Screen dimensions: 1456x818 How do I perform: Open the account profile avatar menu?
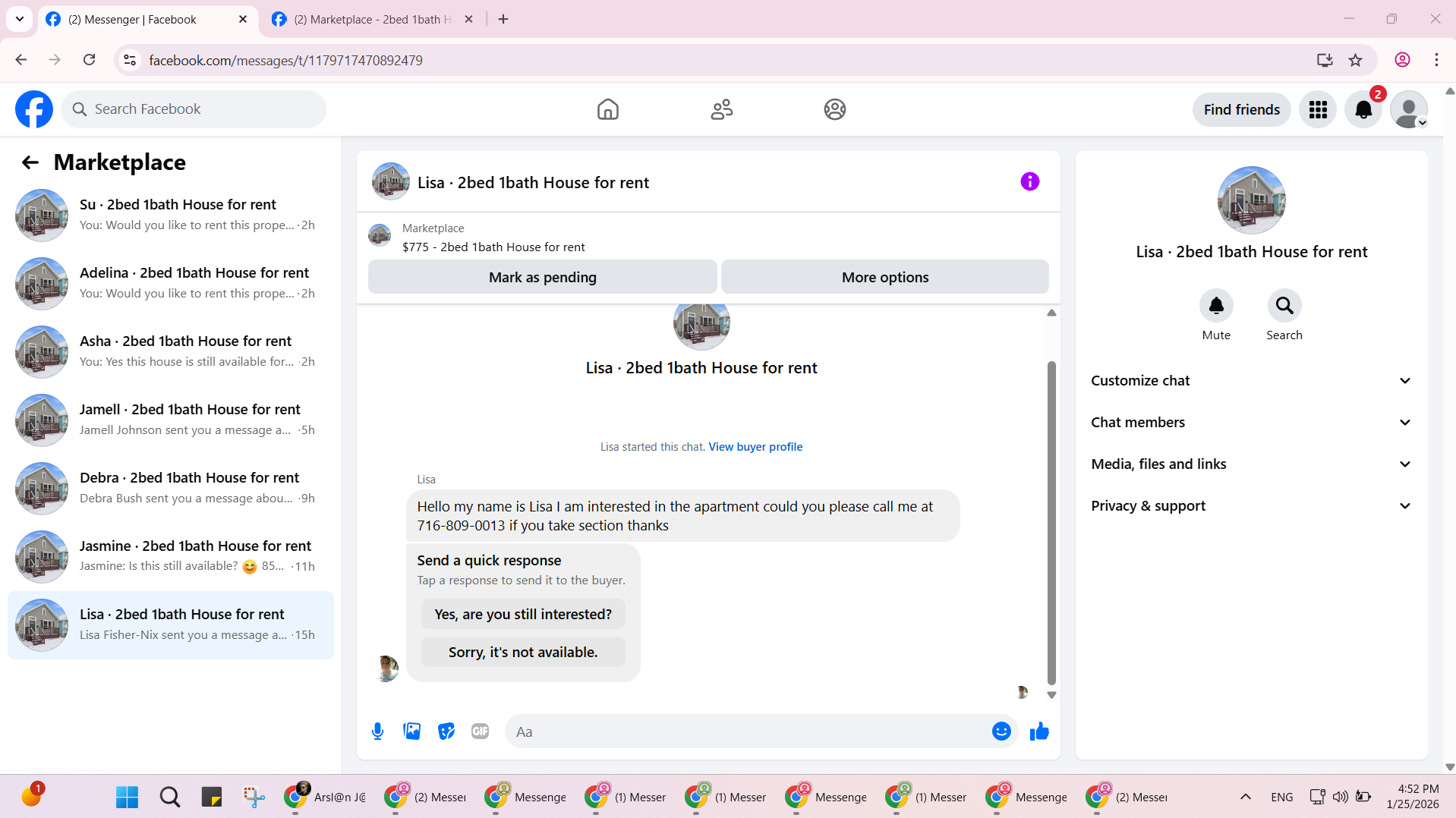[1409, 109]
